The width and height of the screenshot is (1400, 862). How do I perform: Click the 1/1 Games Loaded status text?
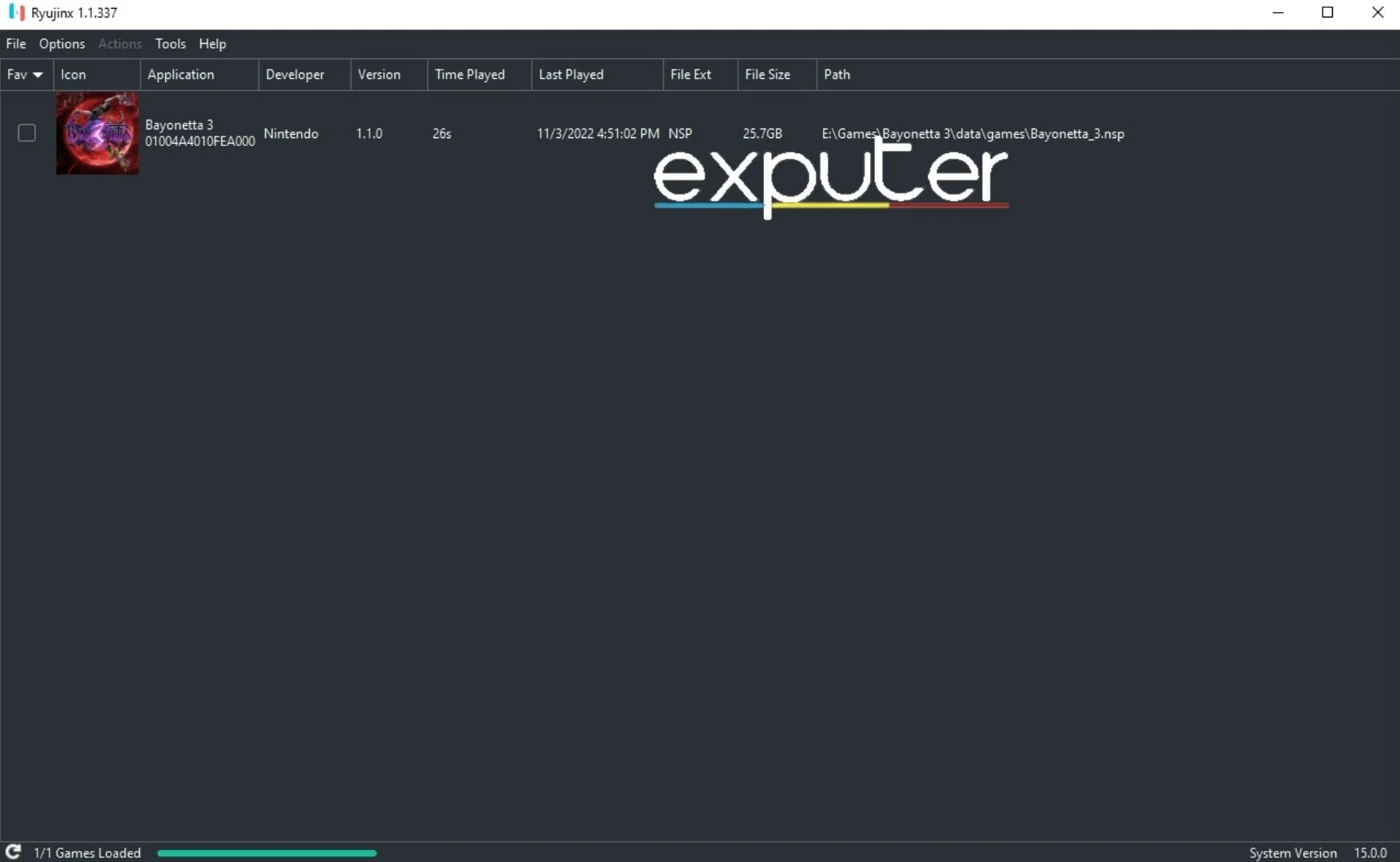coord(87,852)
